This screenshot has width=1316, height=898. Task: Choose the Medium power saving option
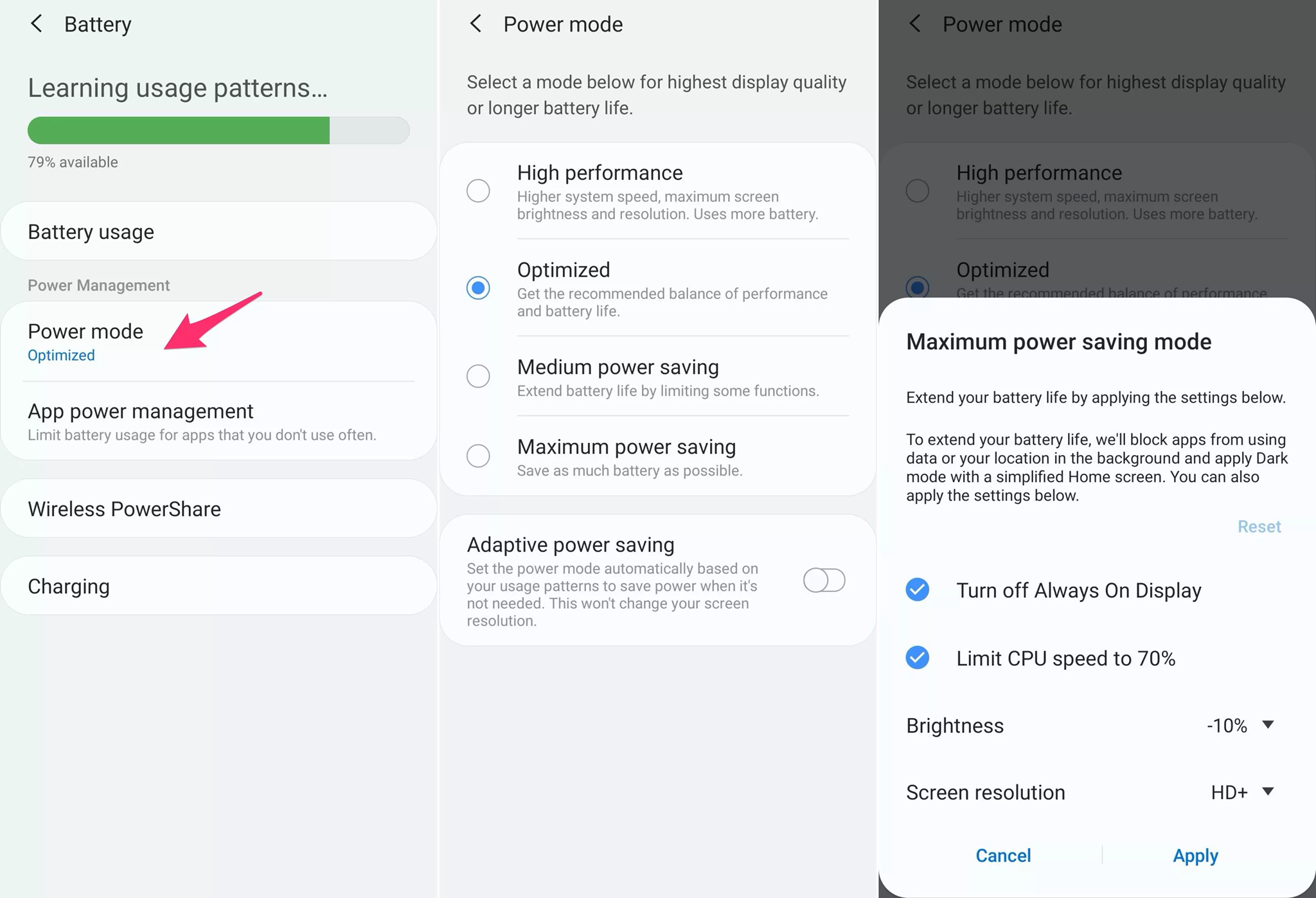coord(478,376)
